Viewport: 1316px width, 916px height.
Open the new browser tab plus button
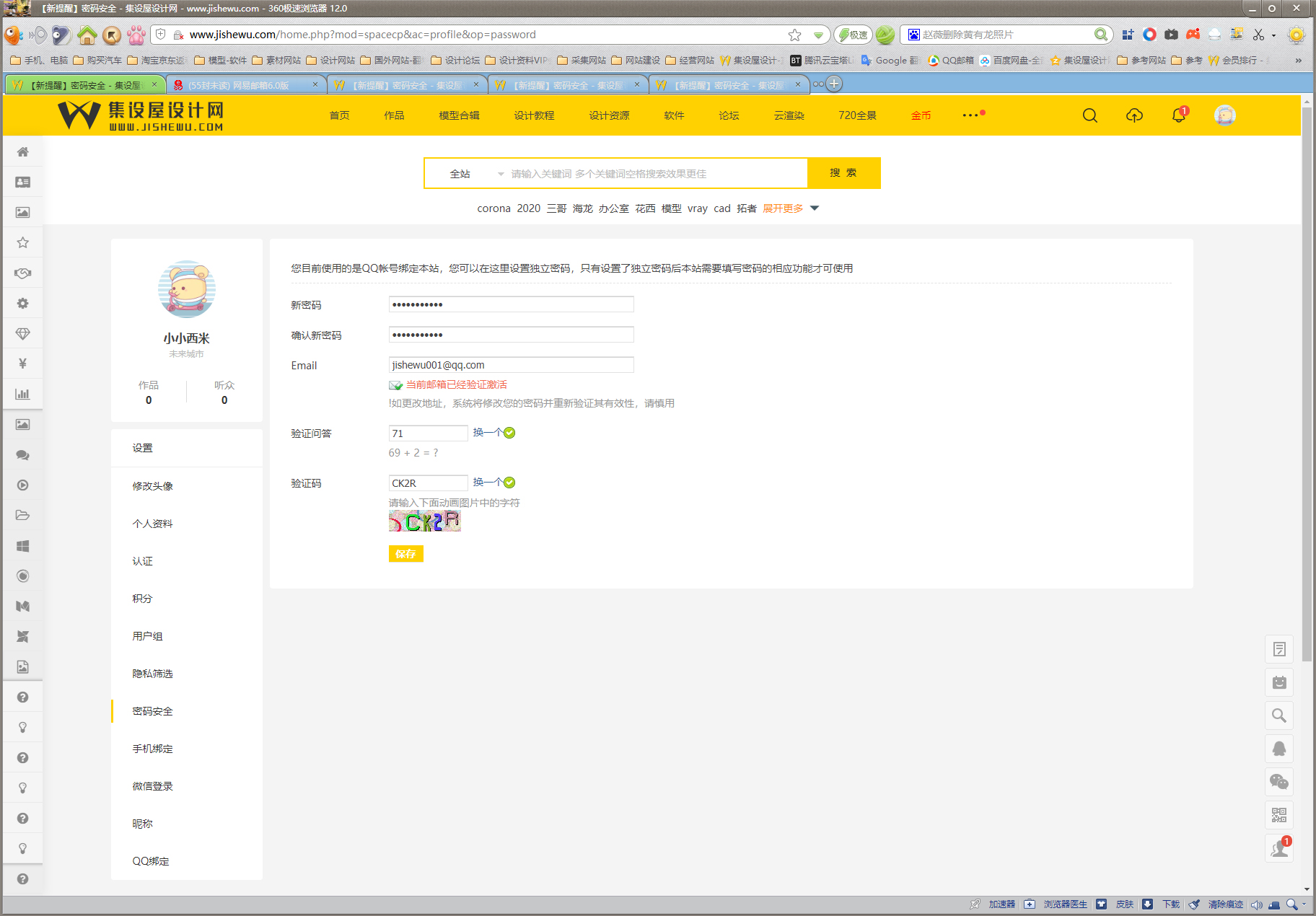tap(834, 84)
